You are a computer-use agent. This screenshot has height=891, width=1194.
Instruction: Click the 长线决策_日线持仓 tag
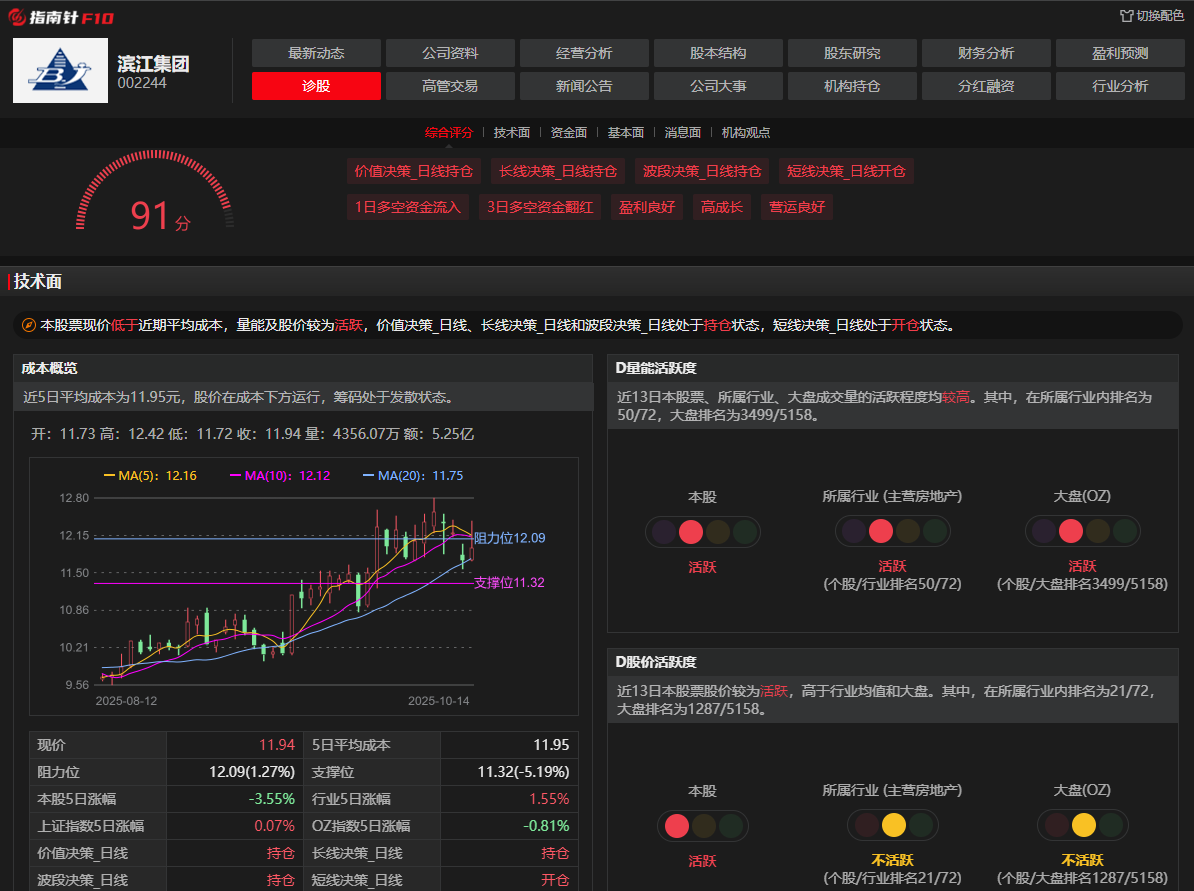pyautogui.click(x=557, y=171)
